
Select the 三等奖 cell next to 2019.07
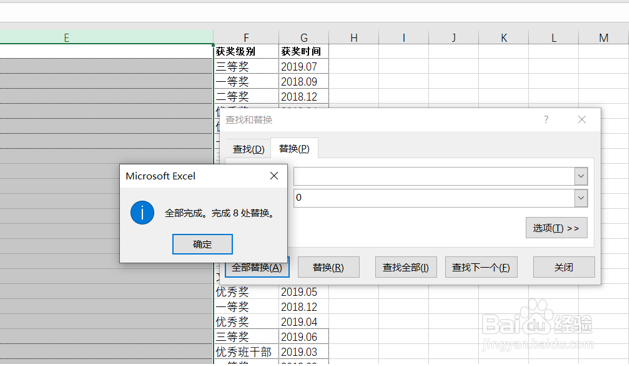(x=246, y=66)
